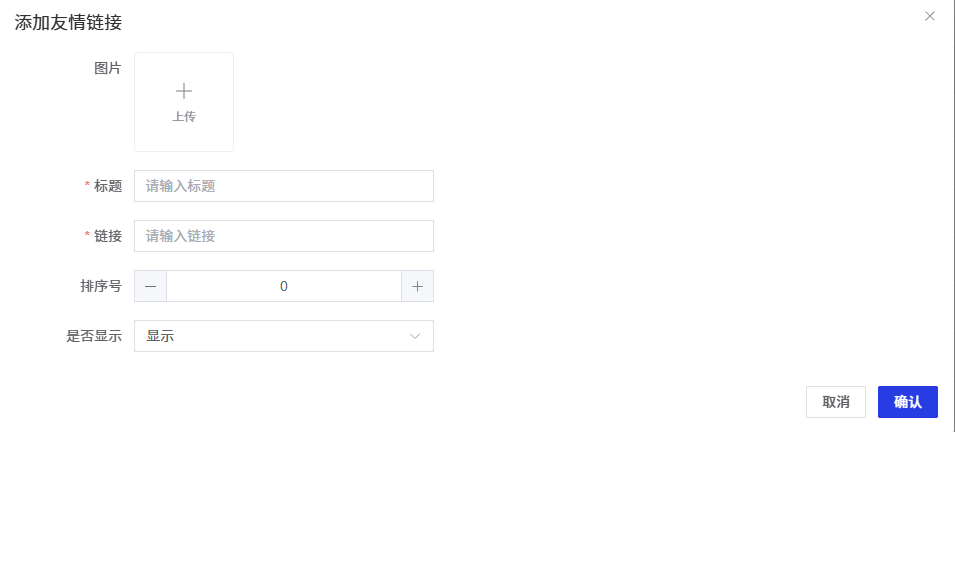The width and height of the screenshot is (955, 568).
Task: Confirm the form with the 确认 button
Action: click(x=908, y=402)
